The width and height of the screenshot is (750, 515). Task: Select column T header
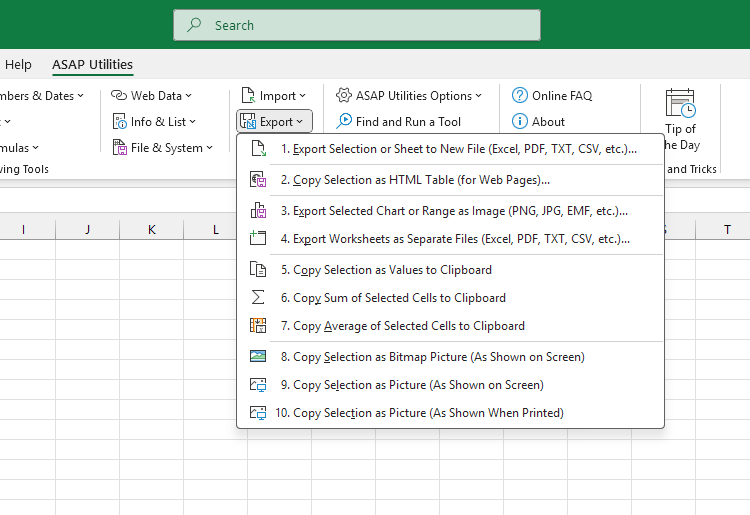pyautogui.click(x=727, y=230)
